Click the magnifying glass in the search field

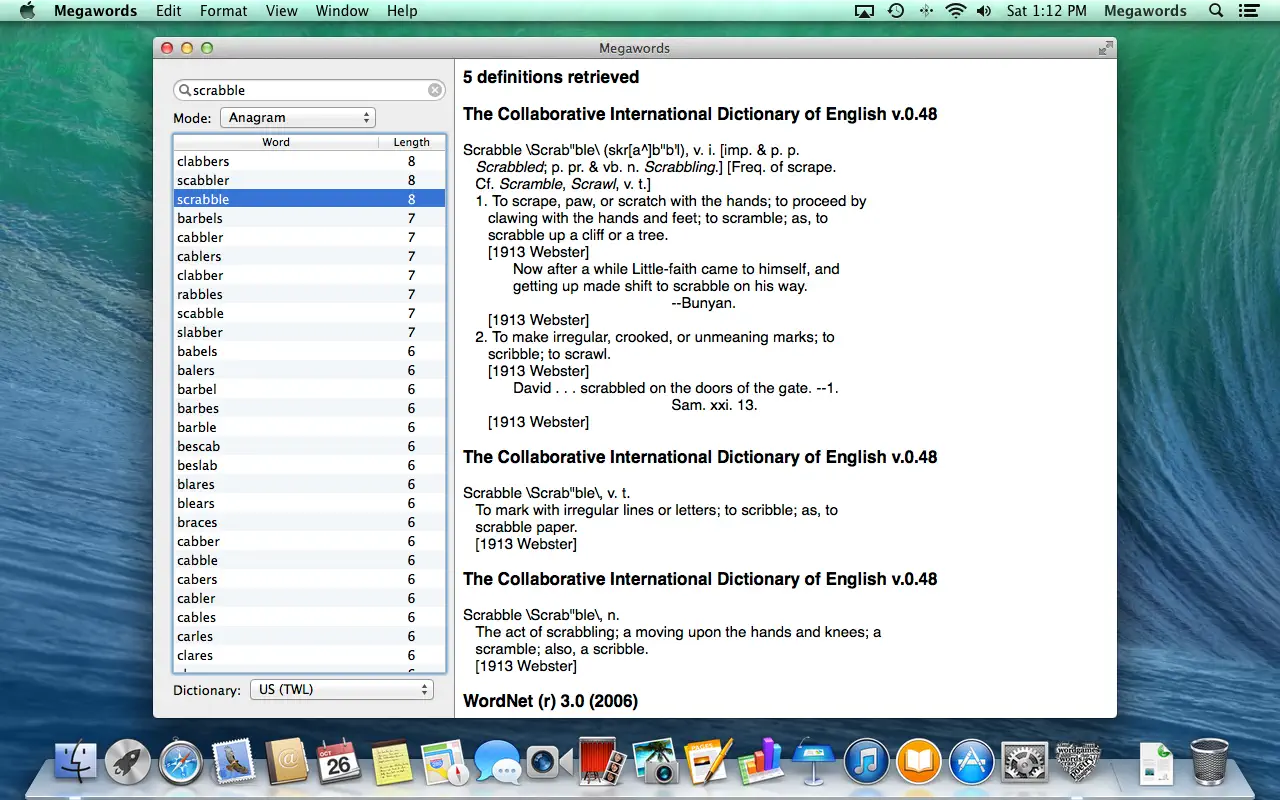pos(186,89)
